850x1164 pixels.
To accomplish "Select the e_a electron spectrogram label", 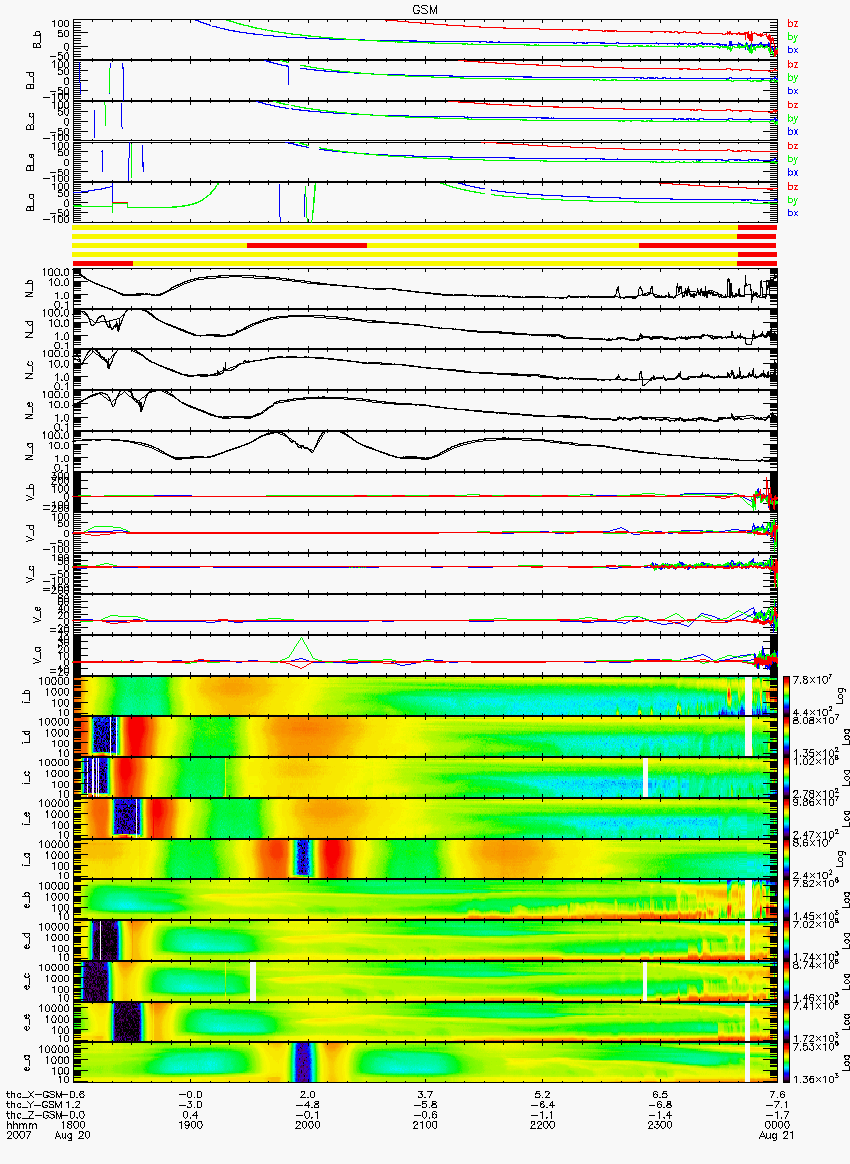I will pos(27,1061).
